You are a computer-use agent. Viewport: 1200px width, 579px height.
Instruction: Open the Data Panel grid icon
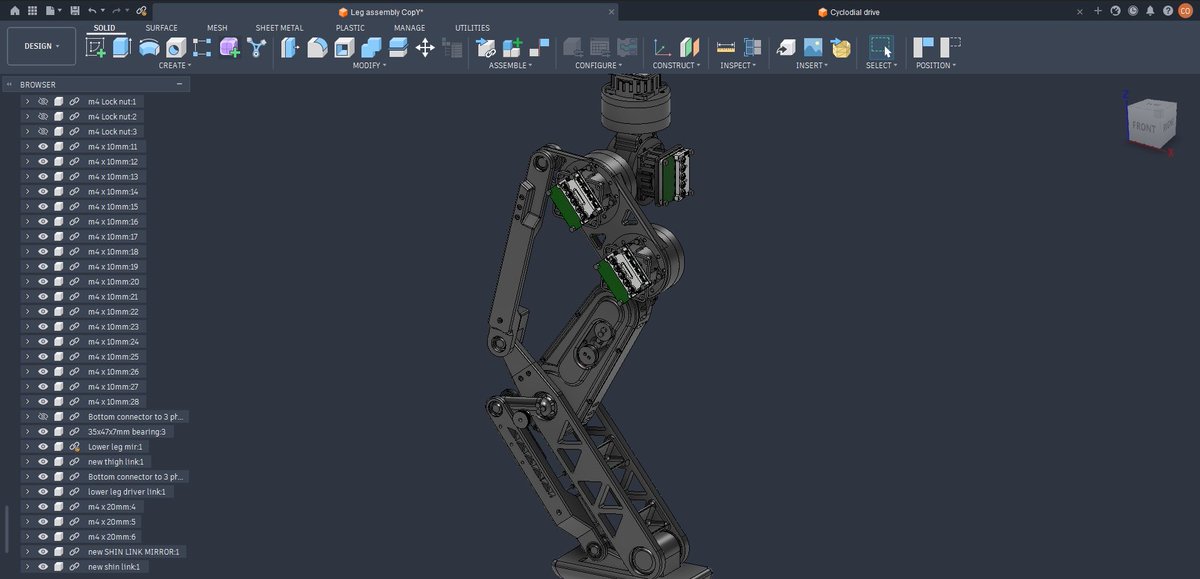[32, 10]
